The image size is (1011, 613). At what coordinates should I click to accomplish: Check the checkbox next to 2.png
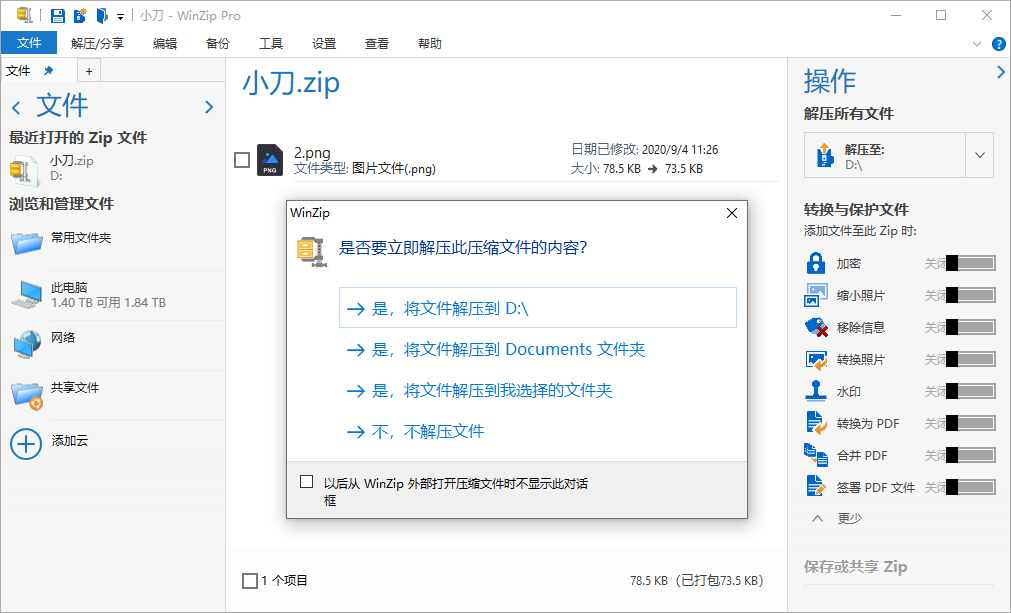coord(241,159)
